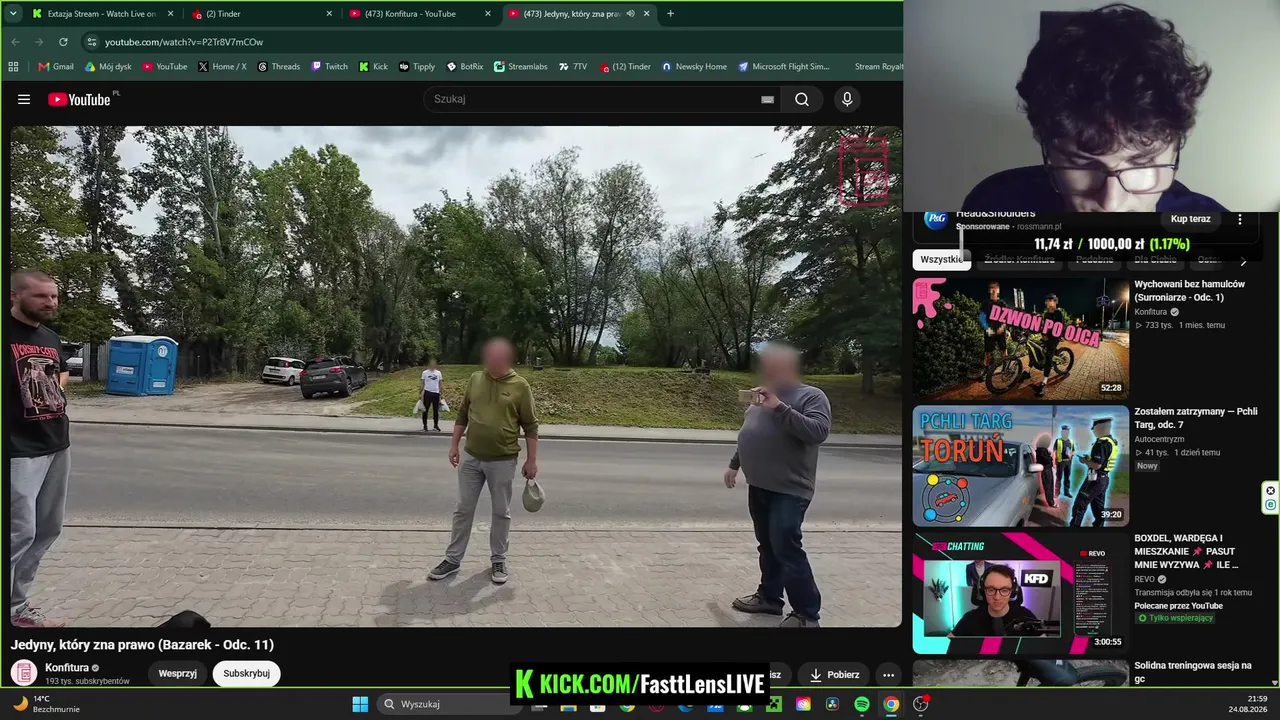Open Google Chrome from the taskbar
Image resolution: width=1280 pixels, height=720 pixels.
pyautogui.click(x=890, y=704)
